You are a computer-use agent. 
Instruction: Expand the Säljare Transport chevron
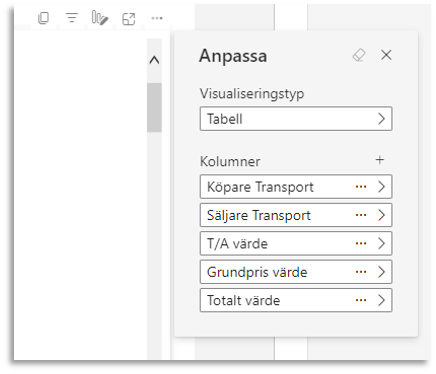381,215
